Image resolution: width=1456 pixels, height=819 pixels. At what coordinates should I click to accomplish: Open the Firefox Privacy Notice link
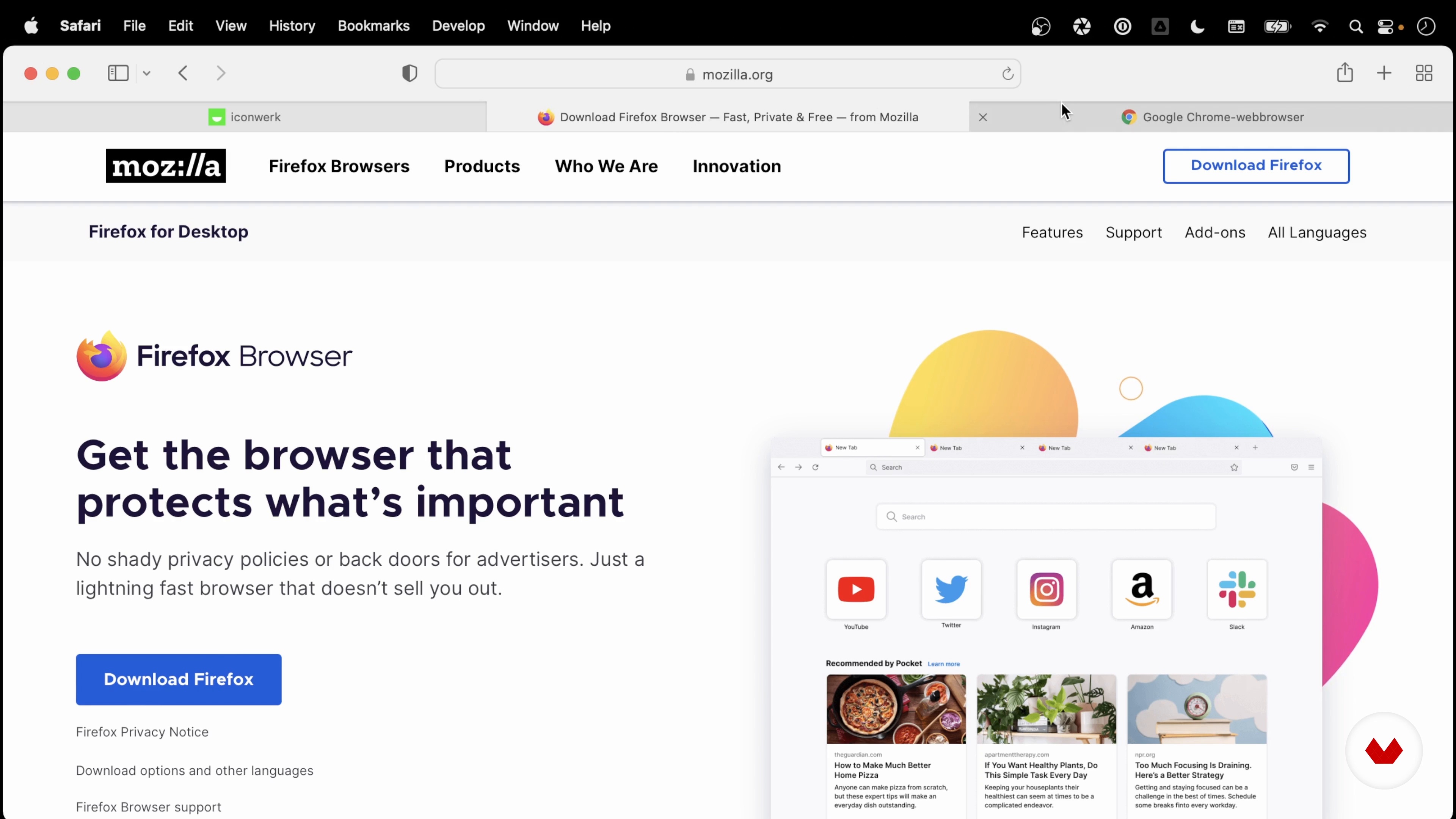click(x=143, y=732)
